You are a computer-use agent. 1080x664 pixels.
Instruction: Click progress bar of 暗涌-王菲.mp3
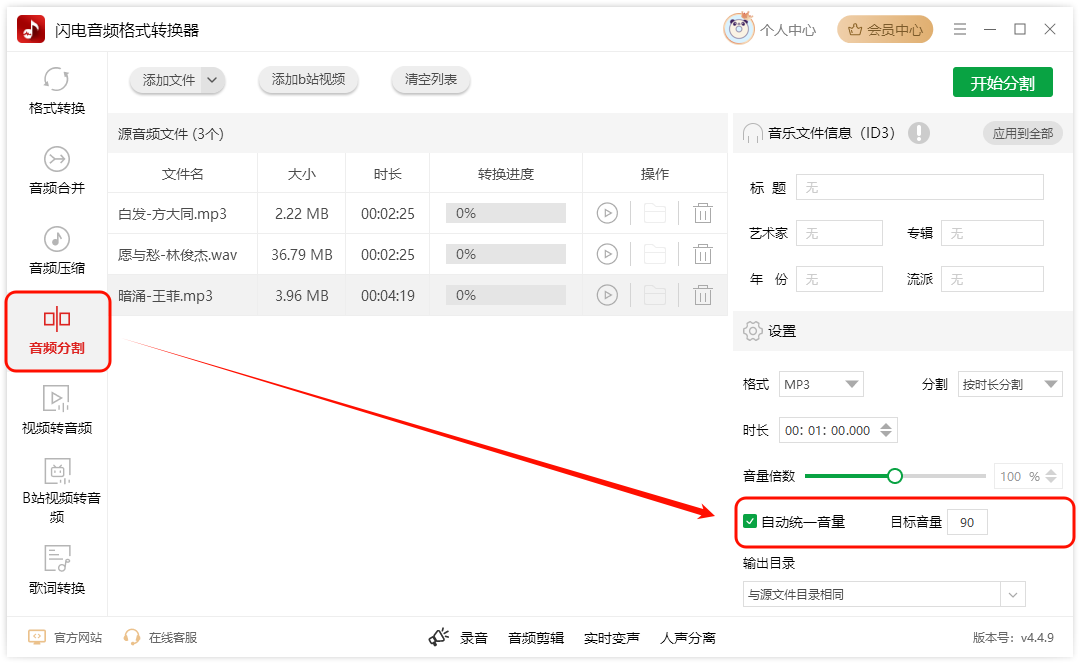506,295
